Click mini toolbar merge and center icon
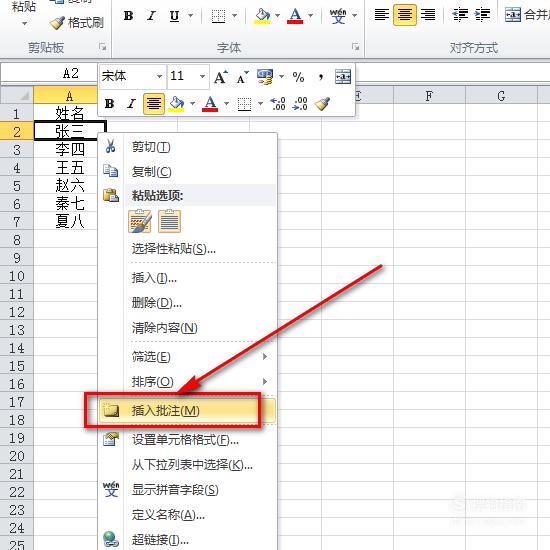Viewport: 550px width, 550px height. pyautogui.click(x=343, y=77)
